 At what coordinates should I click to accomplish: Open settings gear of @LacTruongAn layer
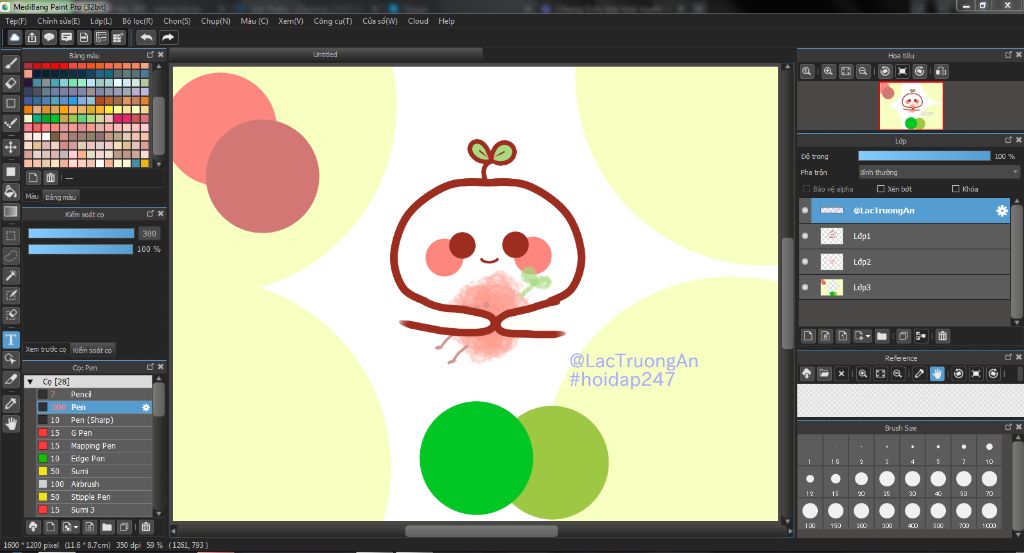click(x=1001, y=210)
